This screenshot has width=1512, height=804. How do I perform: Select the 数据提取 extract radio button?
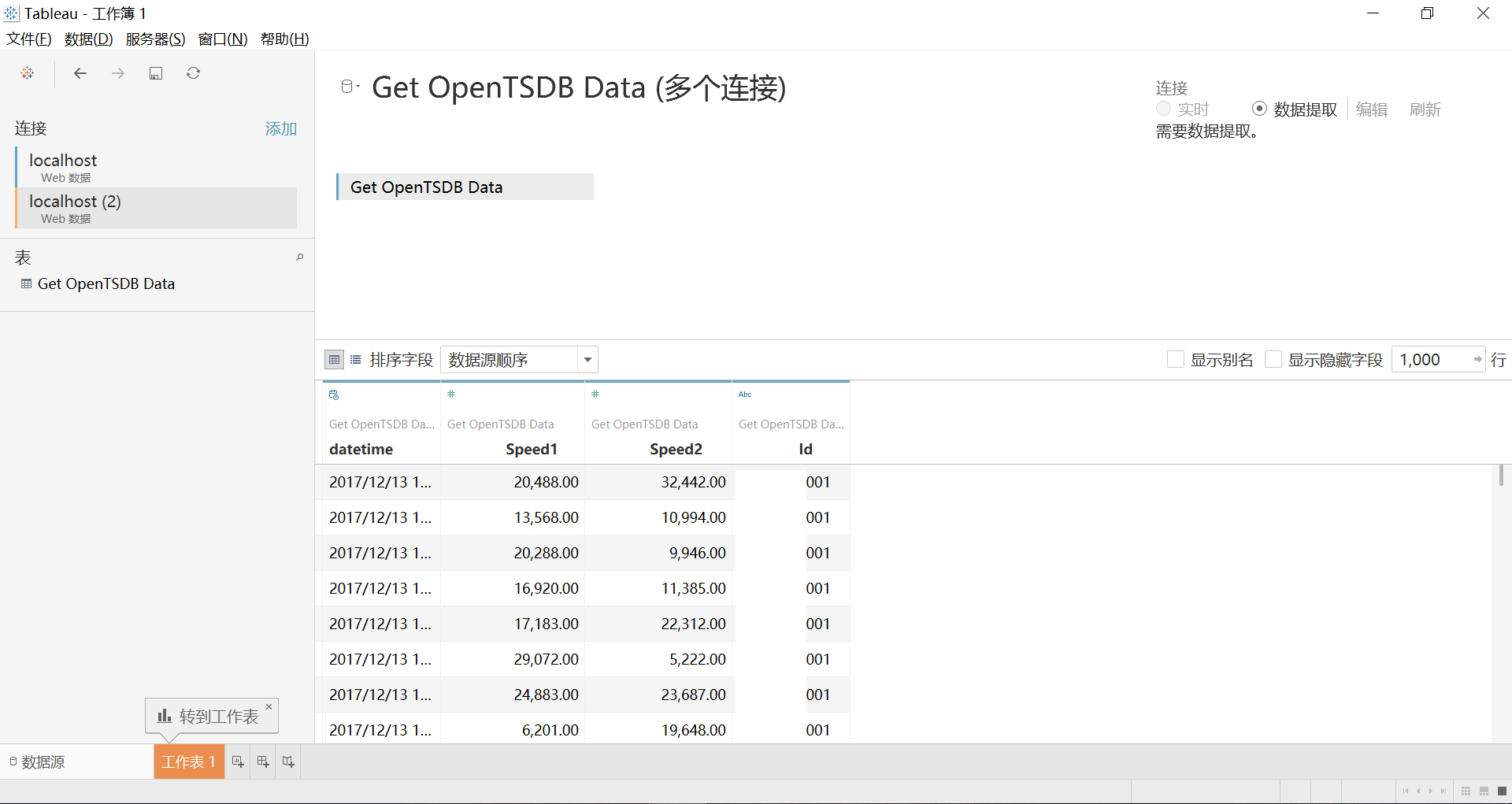point(1259,109)
